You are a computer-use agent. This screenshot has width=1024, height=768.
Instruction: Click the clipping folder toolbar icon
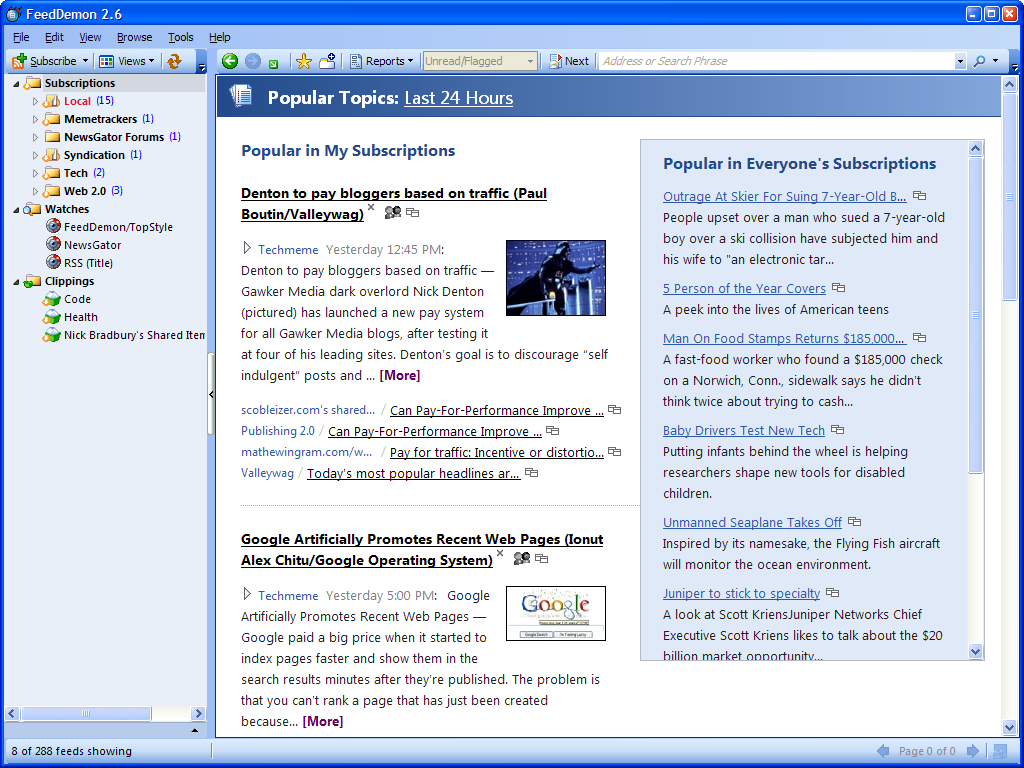[x=327, y=61]
